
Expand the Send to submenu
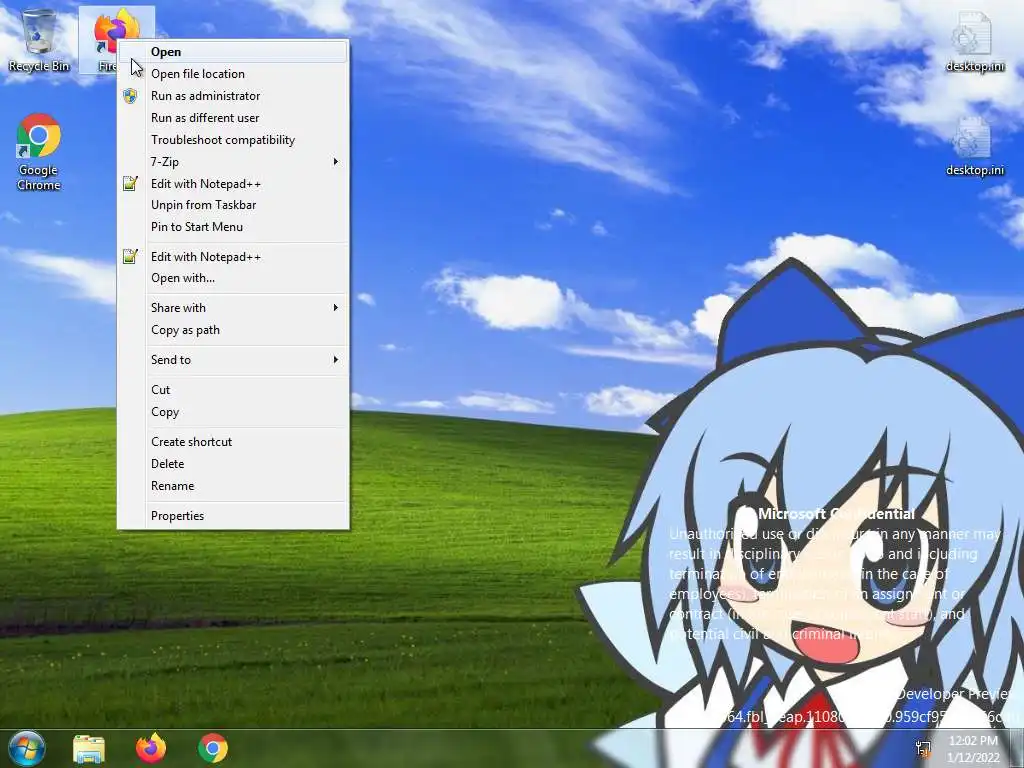click(x=233, y=360)
